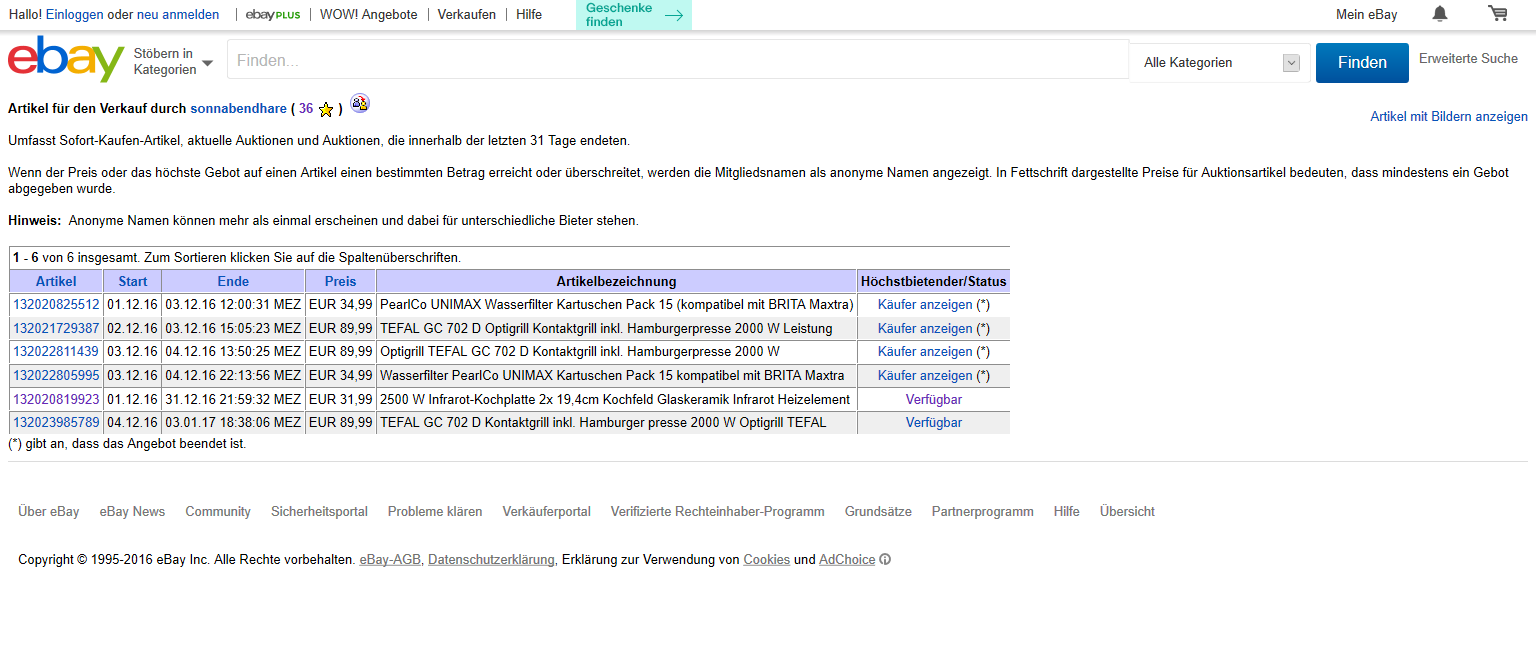Open item number 132020825512
Screen dimensions: 1536x654
pyautogui.click(x=56, y=305)
